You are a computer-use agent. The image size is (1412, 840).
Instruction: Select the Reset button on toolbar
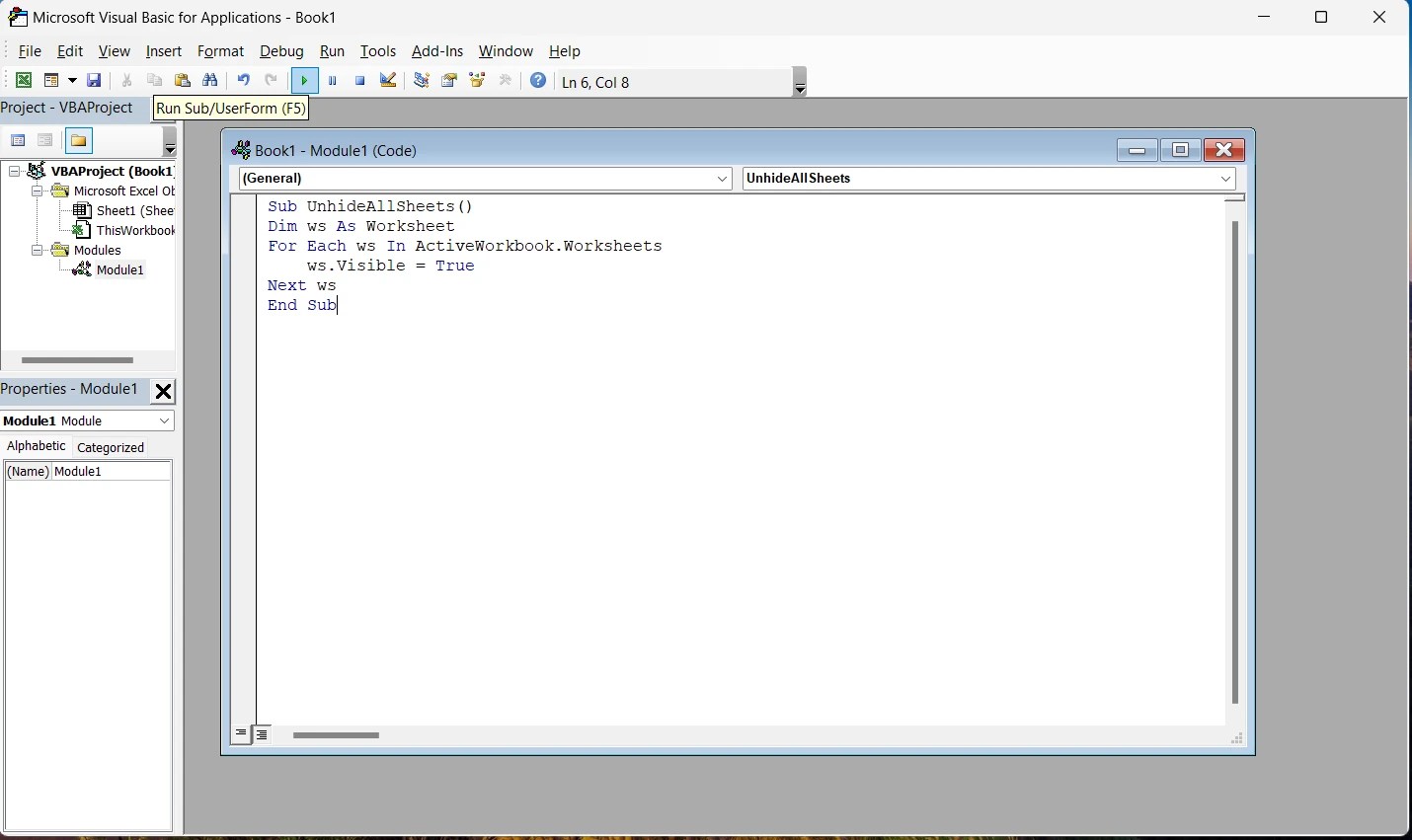click(x=360, y=81)
